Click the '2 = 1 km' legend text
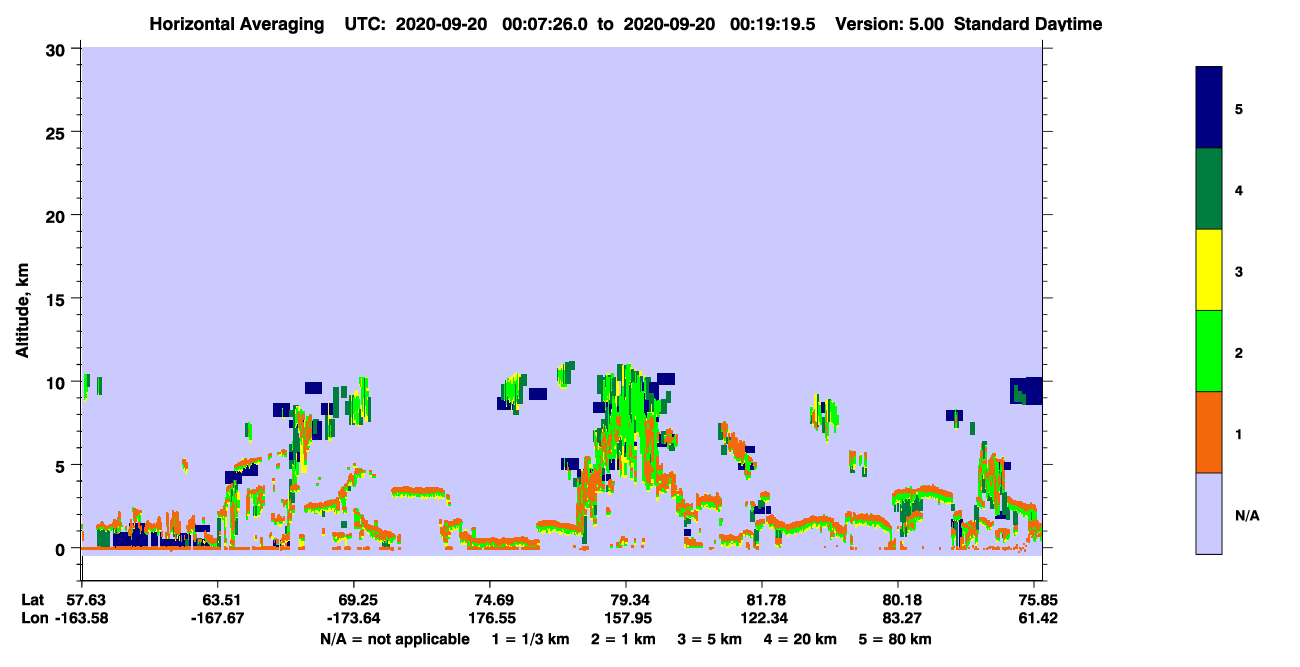 [623, 639]
